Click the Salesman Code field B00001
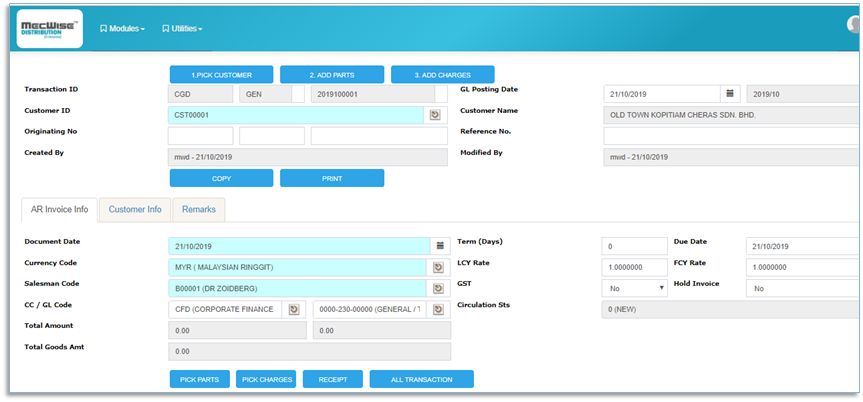Image resolution: width=863 pixels, height=402 pixels. [x=297, y=289]
